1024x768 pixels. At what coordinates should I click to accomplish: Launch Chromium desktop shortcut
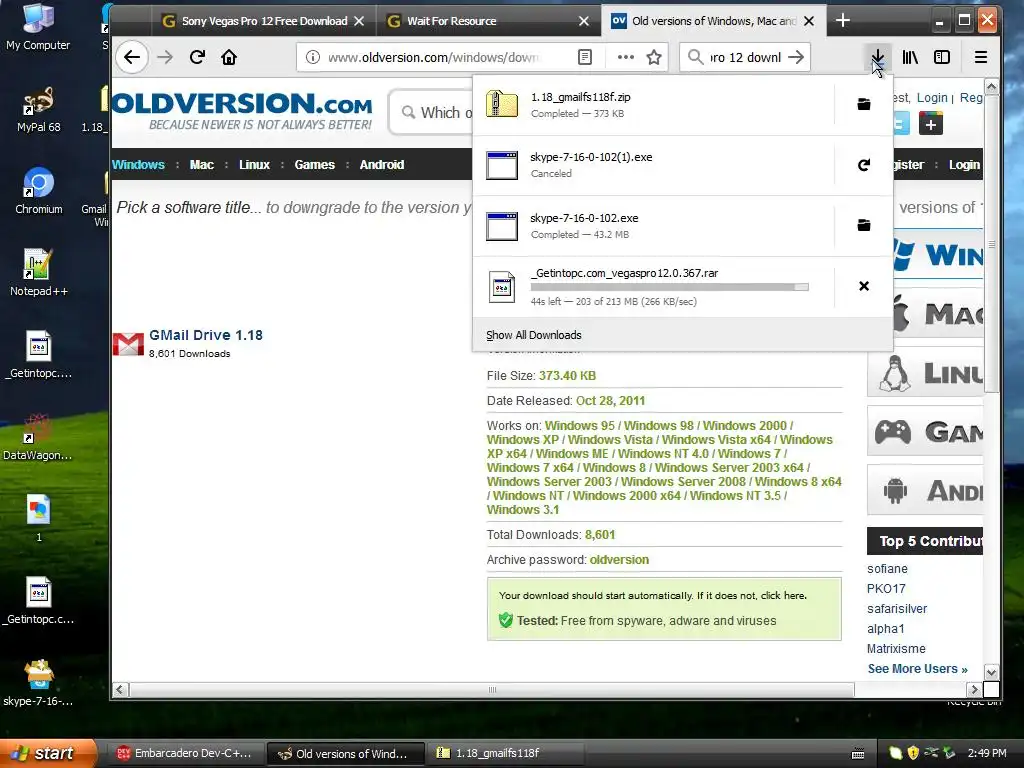[x=39, y=191]
